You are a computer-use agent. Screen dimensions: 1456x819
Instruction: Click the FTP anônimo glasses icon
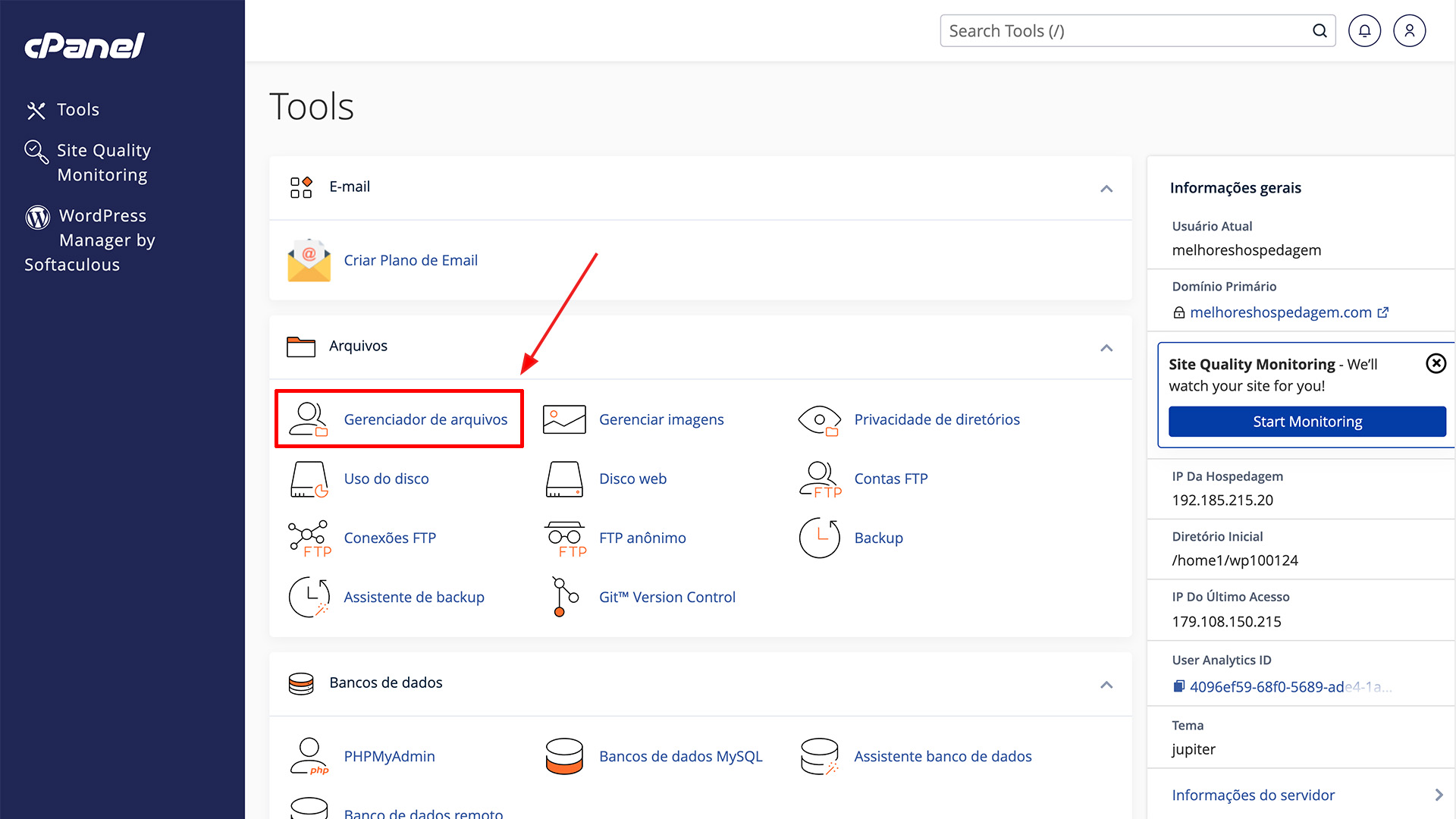(x=565, y=538)
